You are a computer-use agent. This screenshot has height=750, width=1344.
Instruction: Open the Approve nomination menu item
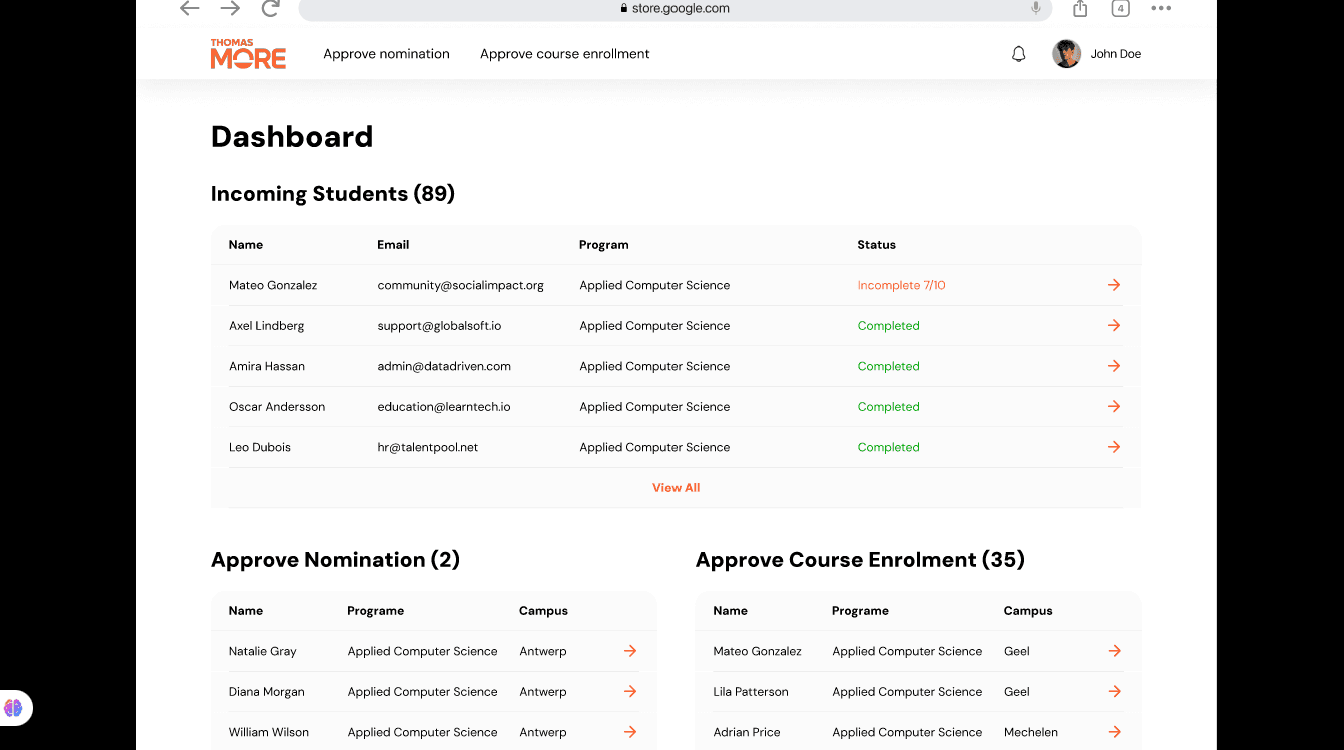[x=386, y=54]
